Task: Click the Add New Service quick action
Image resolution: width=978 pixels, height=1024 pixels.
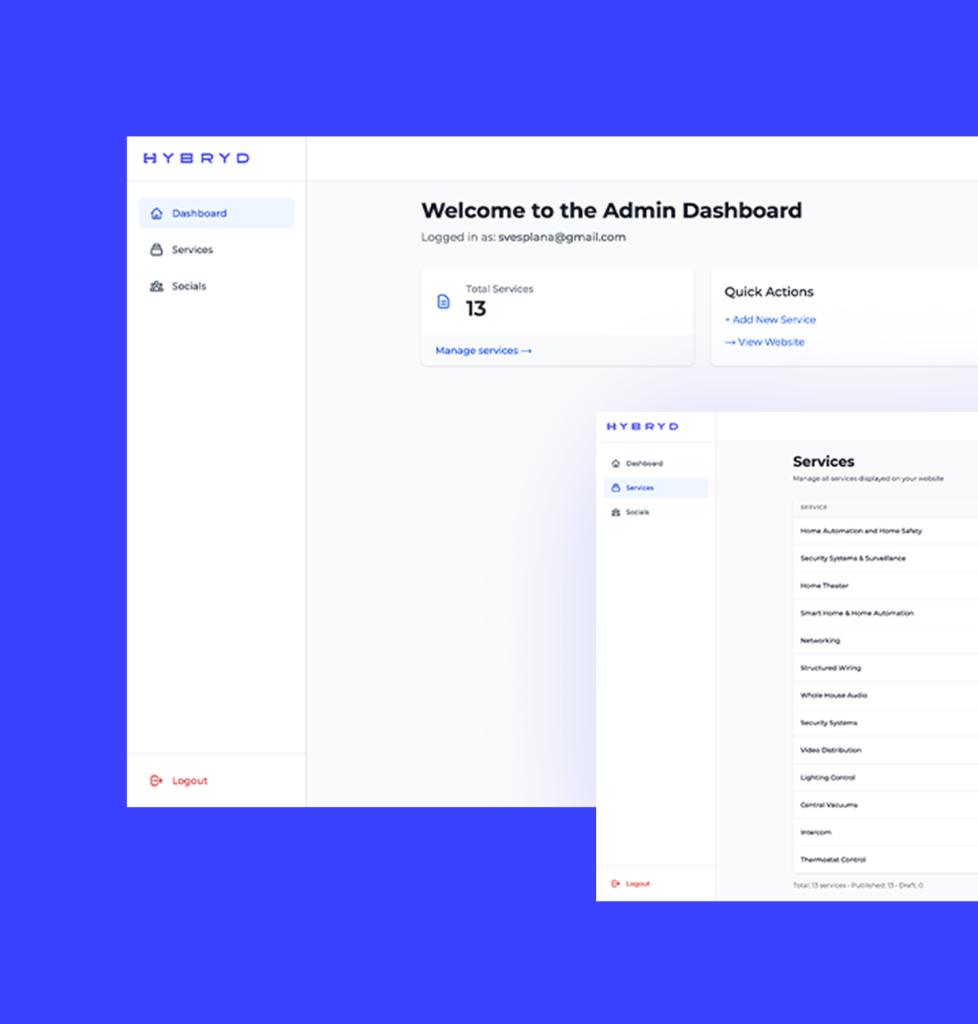Action: tap(770, 320)
